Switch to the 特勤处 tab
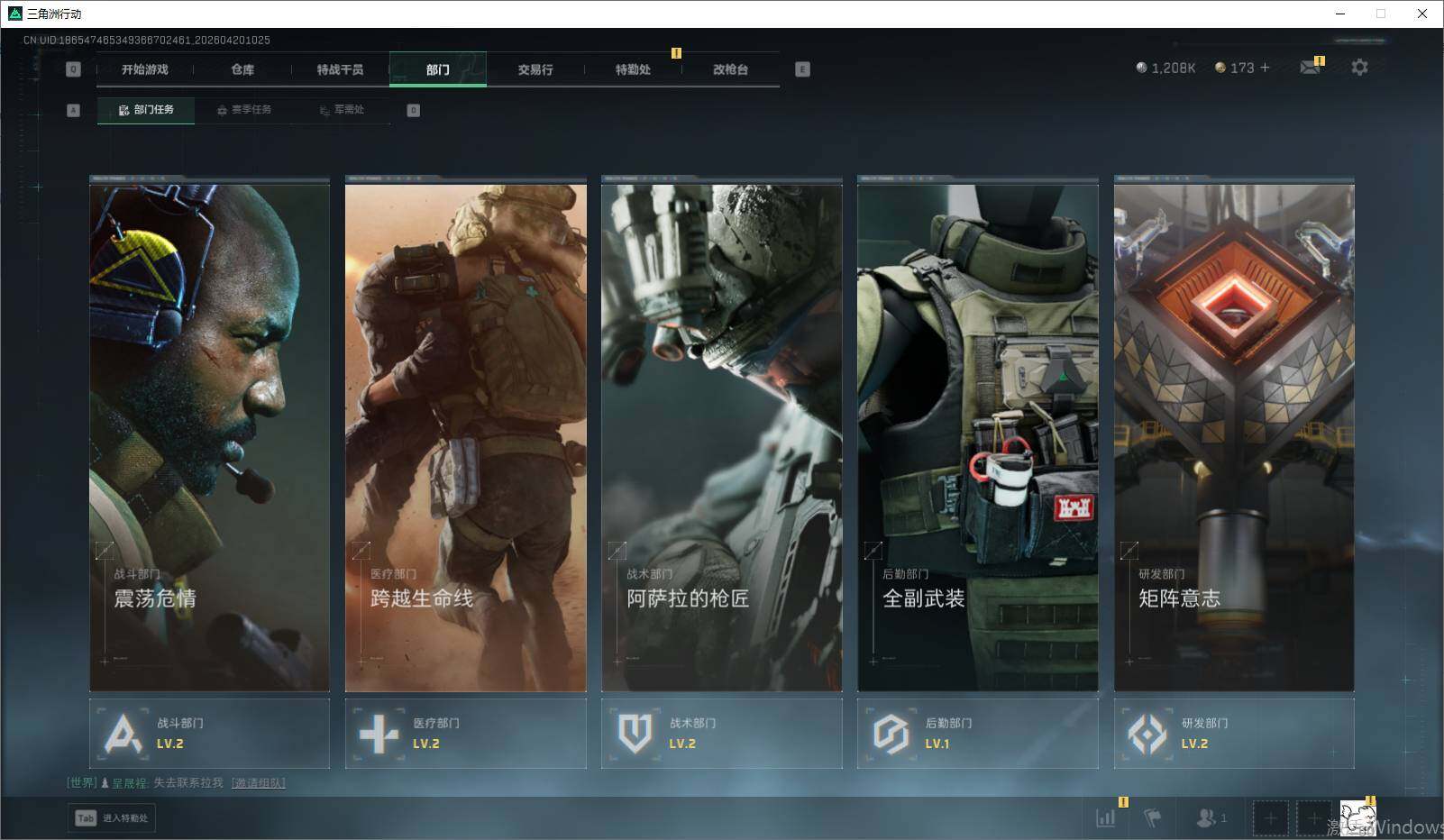The height and width of the screenshot is (840, 1444). coord(633,69)
